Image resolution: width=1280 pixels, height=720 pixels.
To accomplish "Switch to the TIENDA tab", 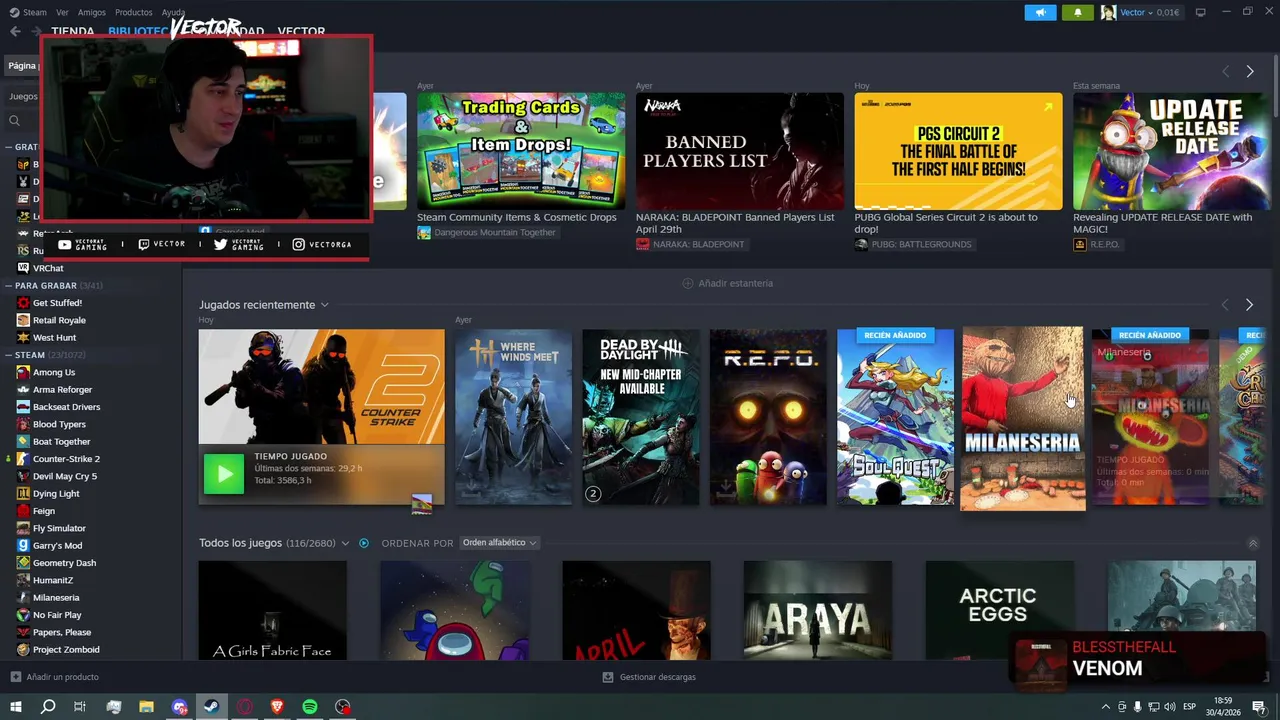I will [72, 31].
